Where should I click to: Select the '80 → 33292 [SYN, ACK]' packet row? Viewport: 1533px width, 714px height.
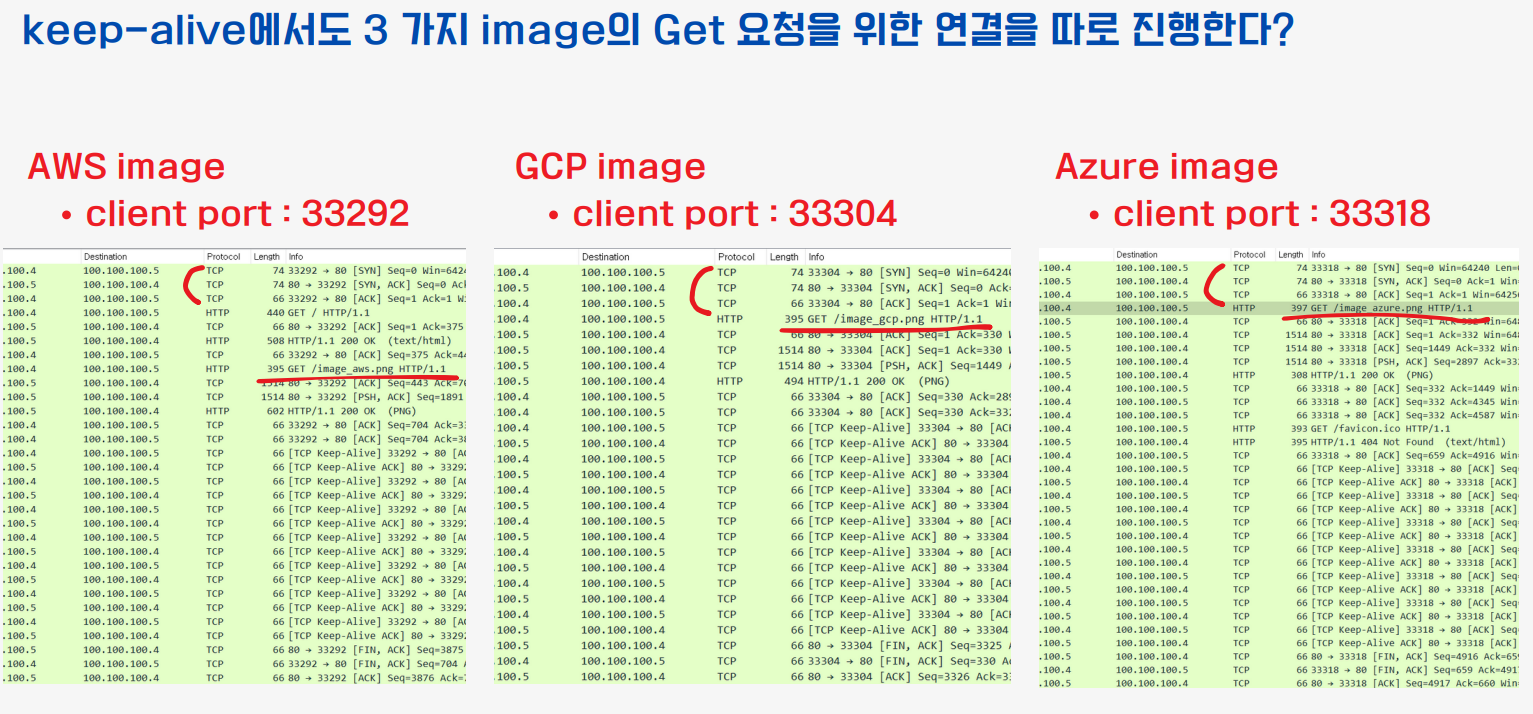[234, 285]
